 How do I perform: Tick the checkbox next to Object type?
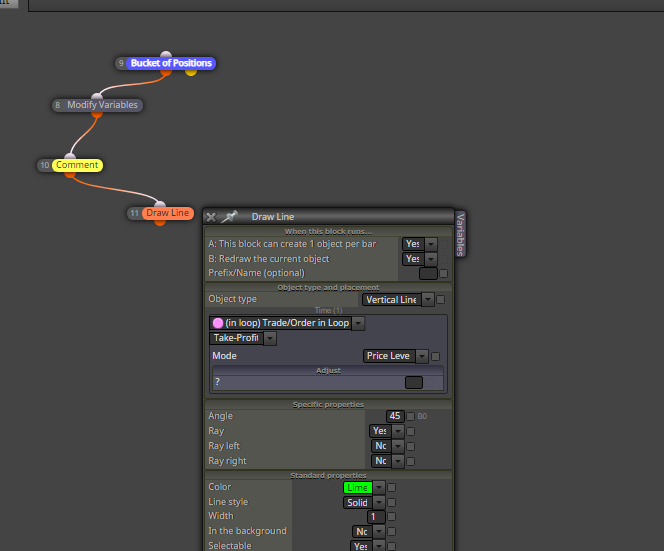point(440,300)
